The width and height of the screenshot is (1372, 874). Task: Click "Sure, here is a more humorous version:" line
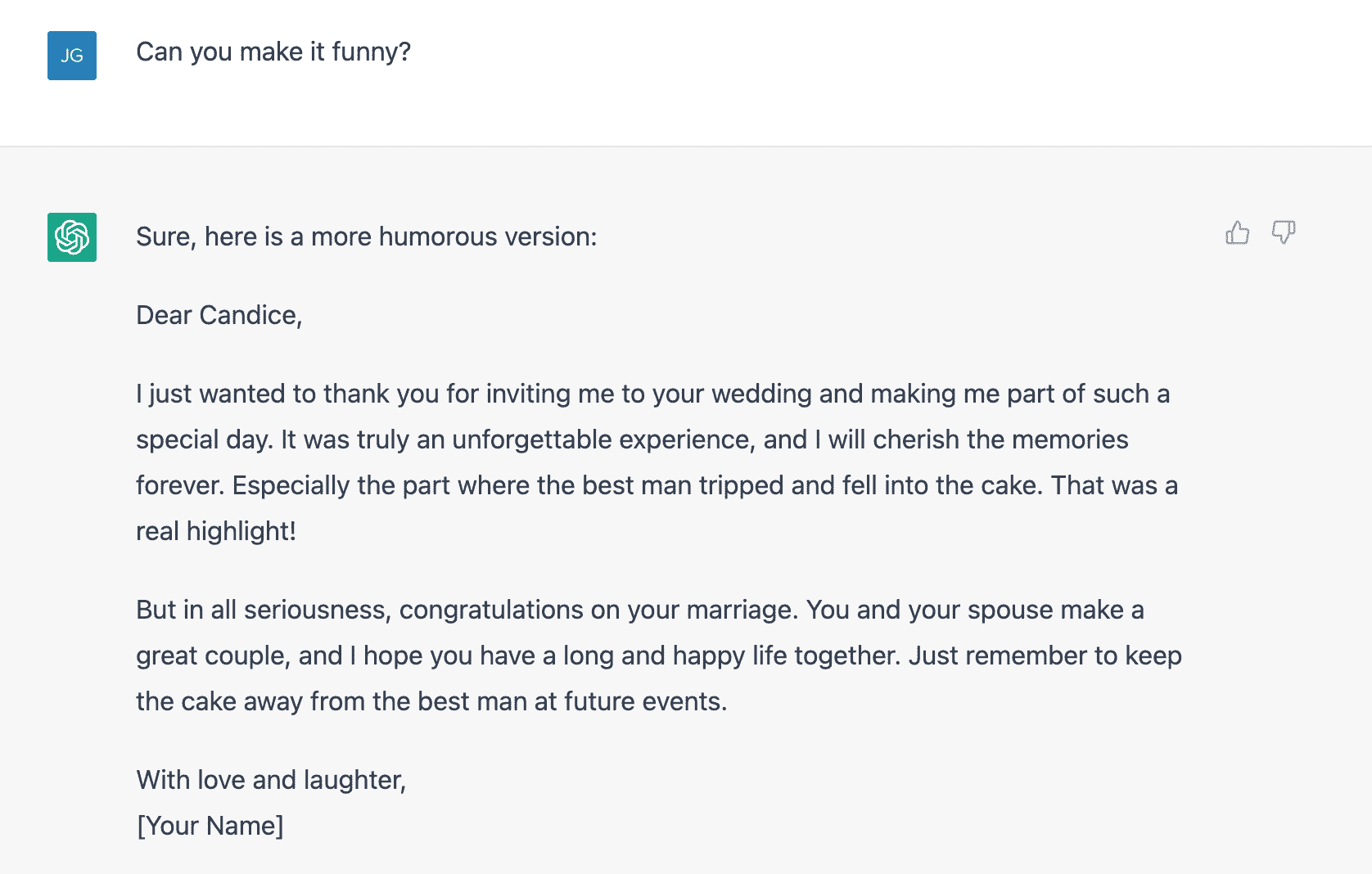pyautogui.click(x=367, y=237)
